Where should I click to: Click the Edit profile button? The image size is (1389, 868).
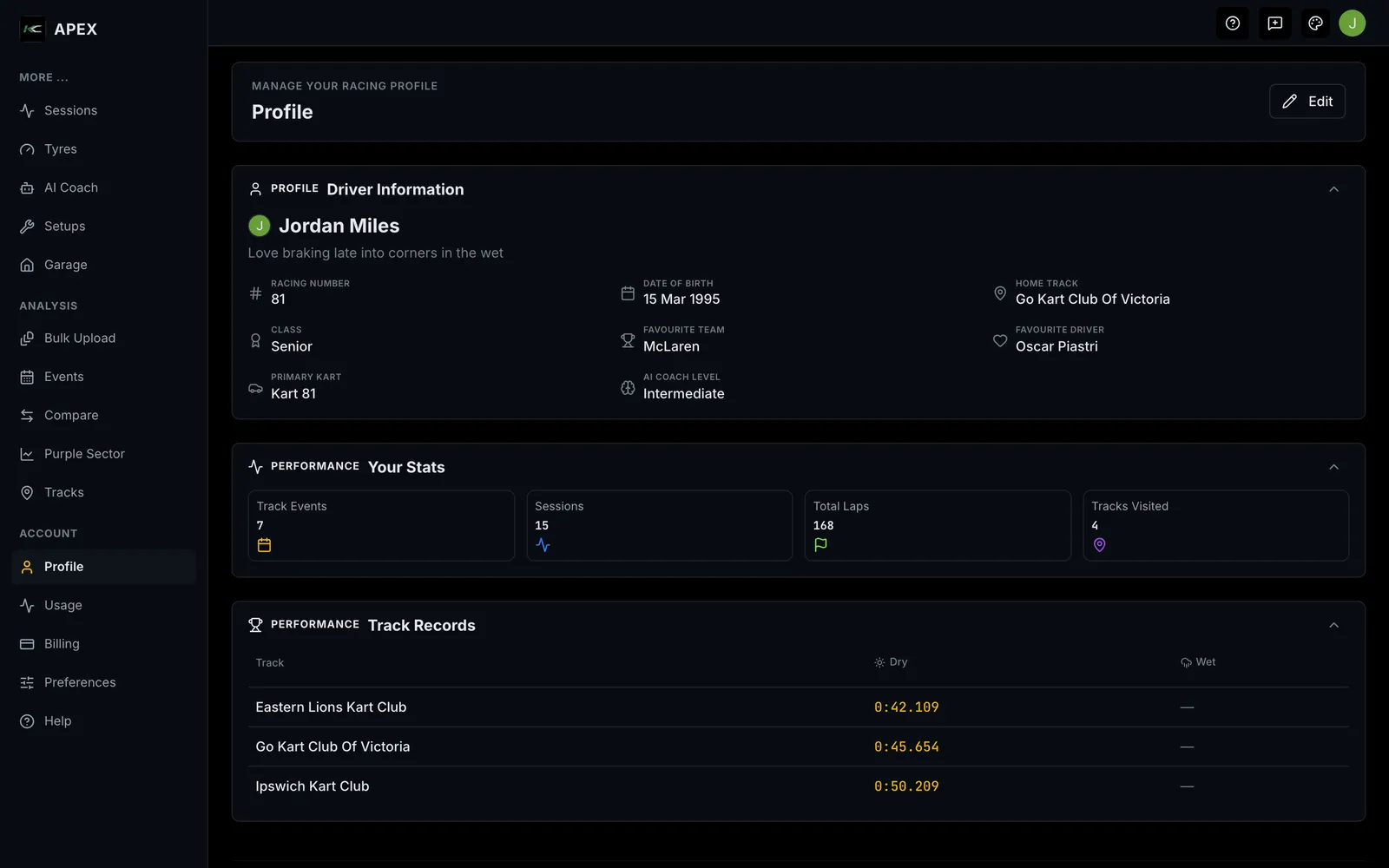point(1307,102)
